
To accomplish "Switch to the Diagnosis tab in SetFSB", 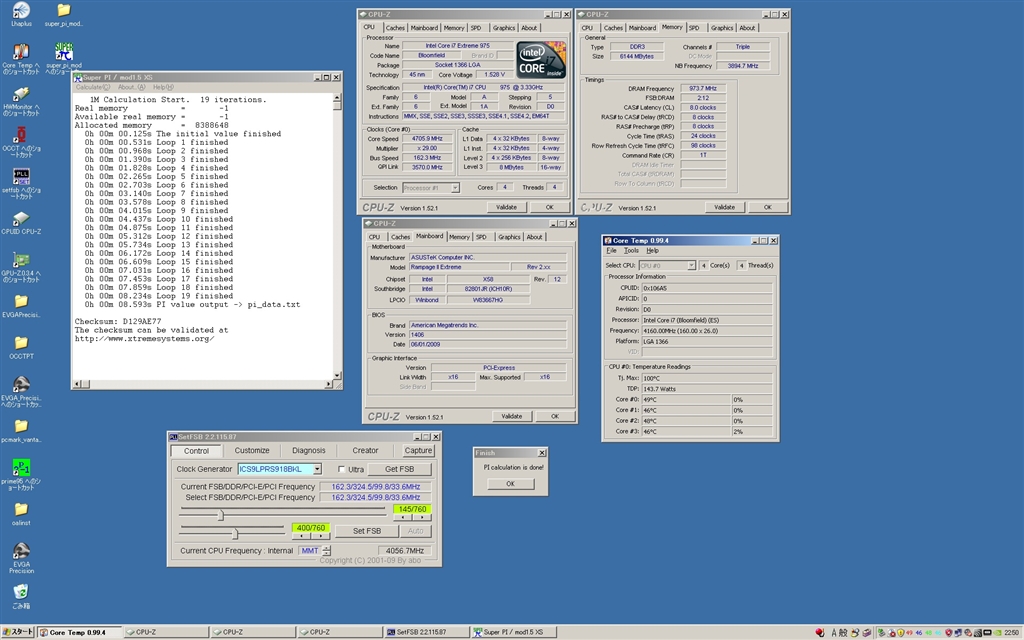I will (309, 451).
